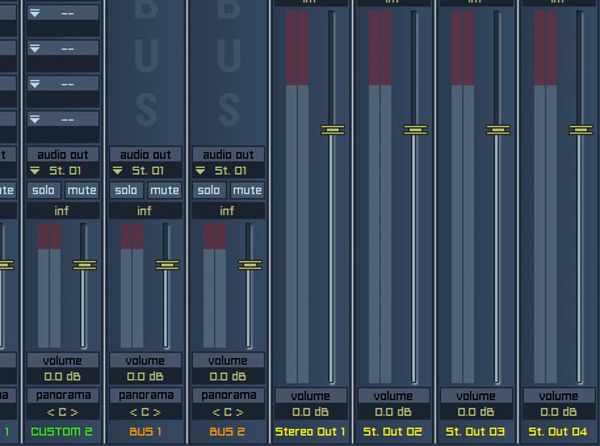This screenshot has width=600, height=446.
Task: Click the third insert slot arrow on CUSTOM 2
Action: pyautogui.click(x=34, y=84)
